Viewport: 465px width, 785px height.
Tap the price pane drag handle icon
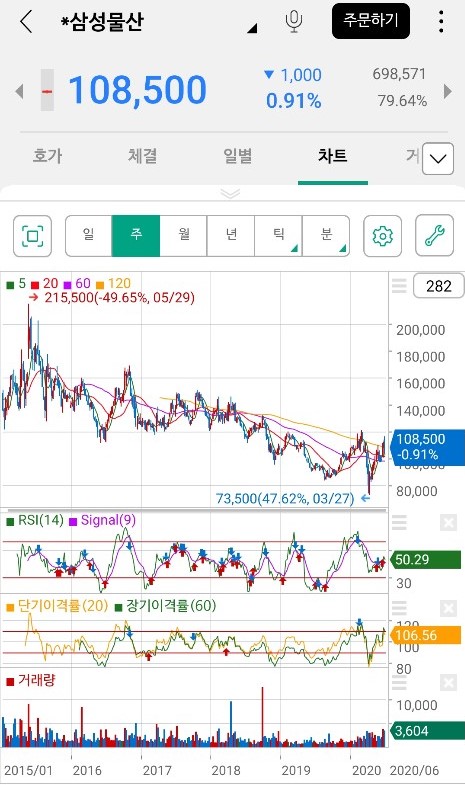pyautogui.click(x=399, y=286)
